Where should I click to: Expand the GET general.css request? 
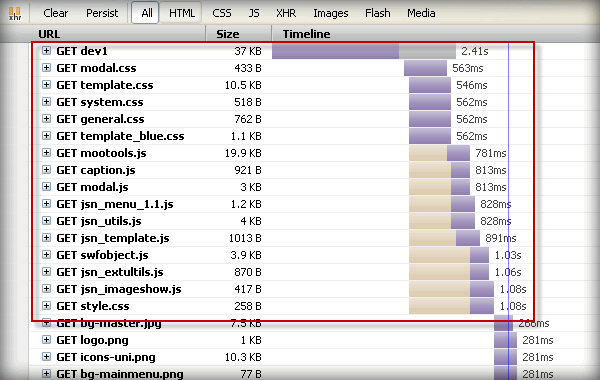click(46, 119)
